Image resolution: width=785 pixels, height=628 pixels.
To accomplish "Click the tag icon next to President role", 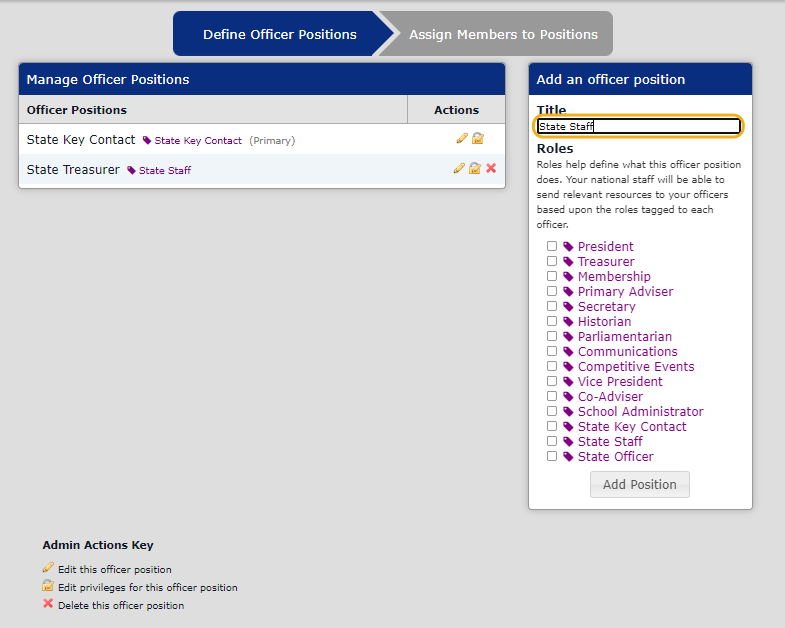I will (x=568, y=246).
